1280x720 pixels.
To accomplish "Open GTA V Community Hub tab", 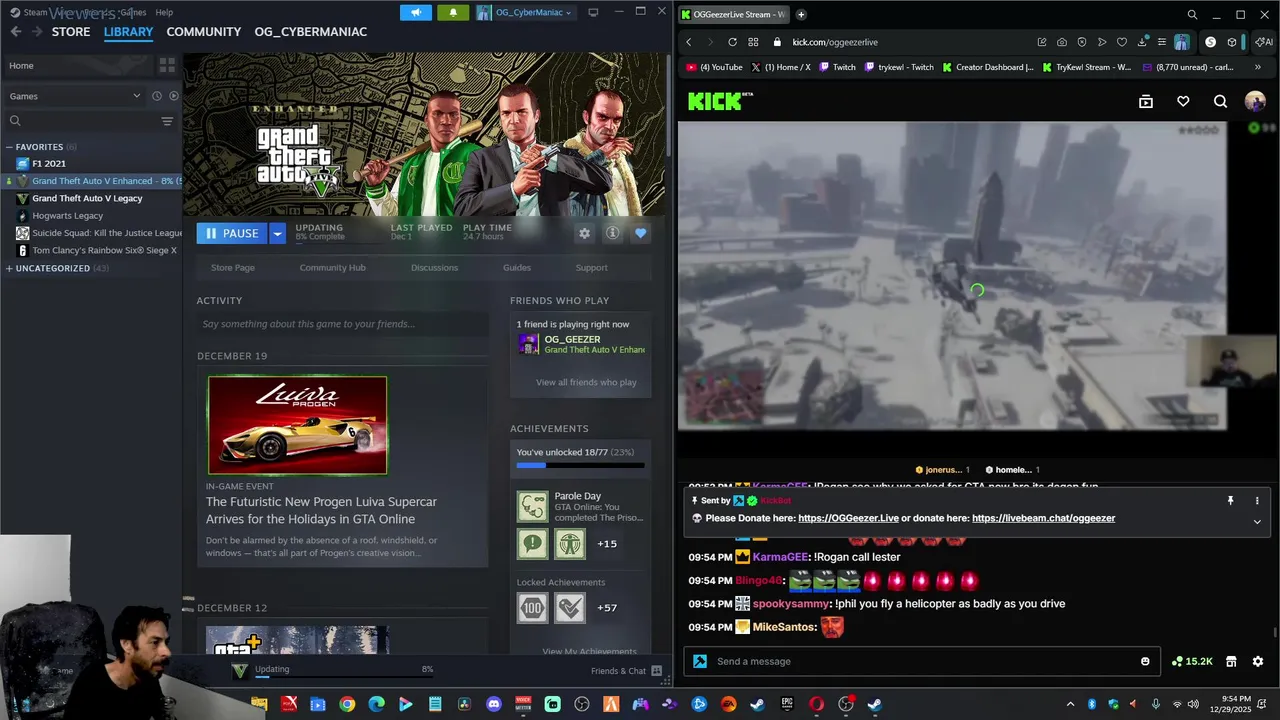I will [x=332, y=267].
